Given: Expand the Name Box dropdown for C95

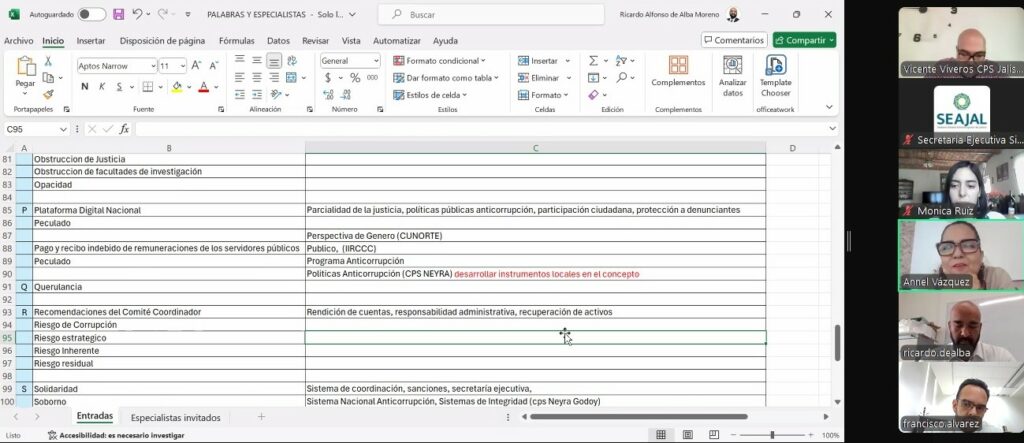Looking at the screenshot, I should point(63,129).
